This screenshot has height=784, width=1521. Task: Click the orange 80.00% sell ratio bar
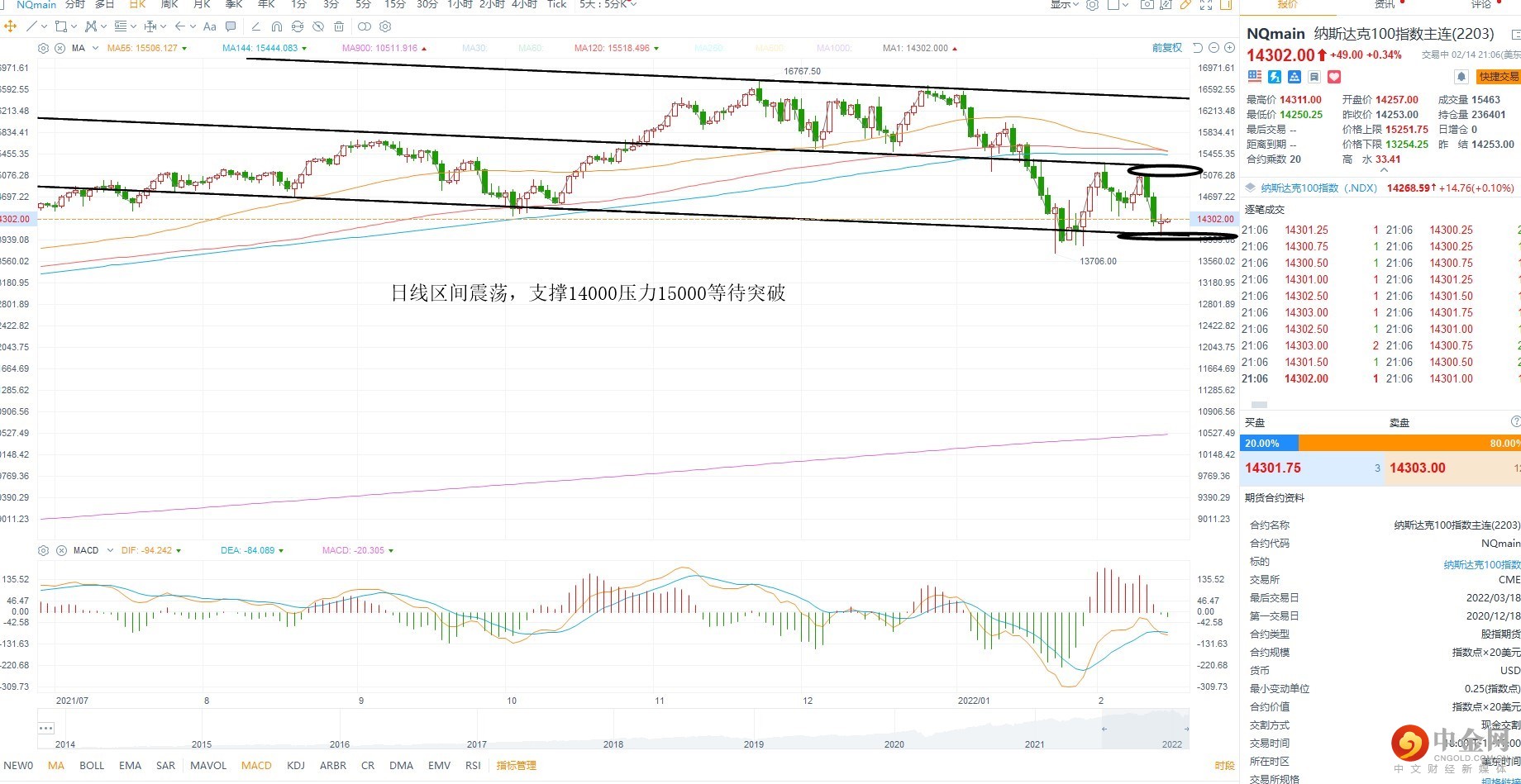[1409, 444]
